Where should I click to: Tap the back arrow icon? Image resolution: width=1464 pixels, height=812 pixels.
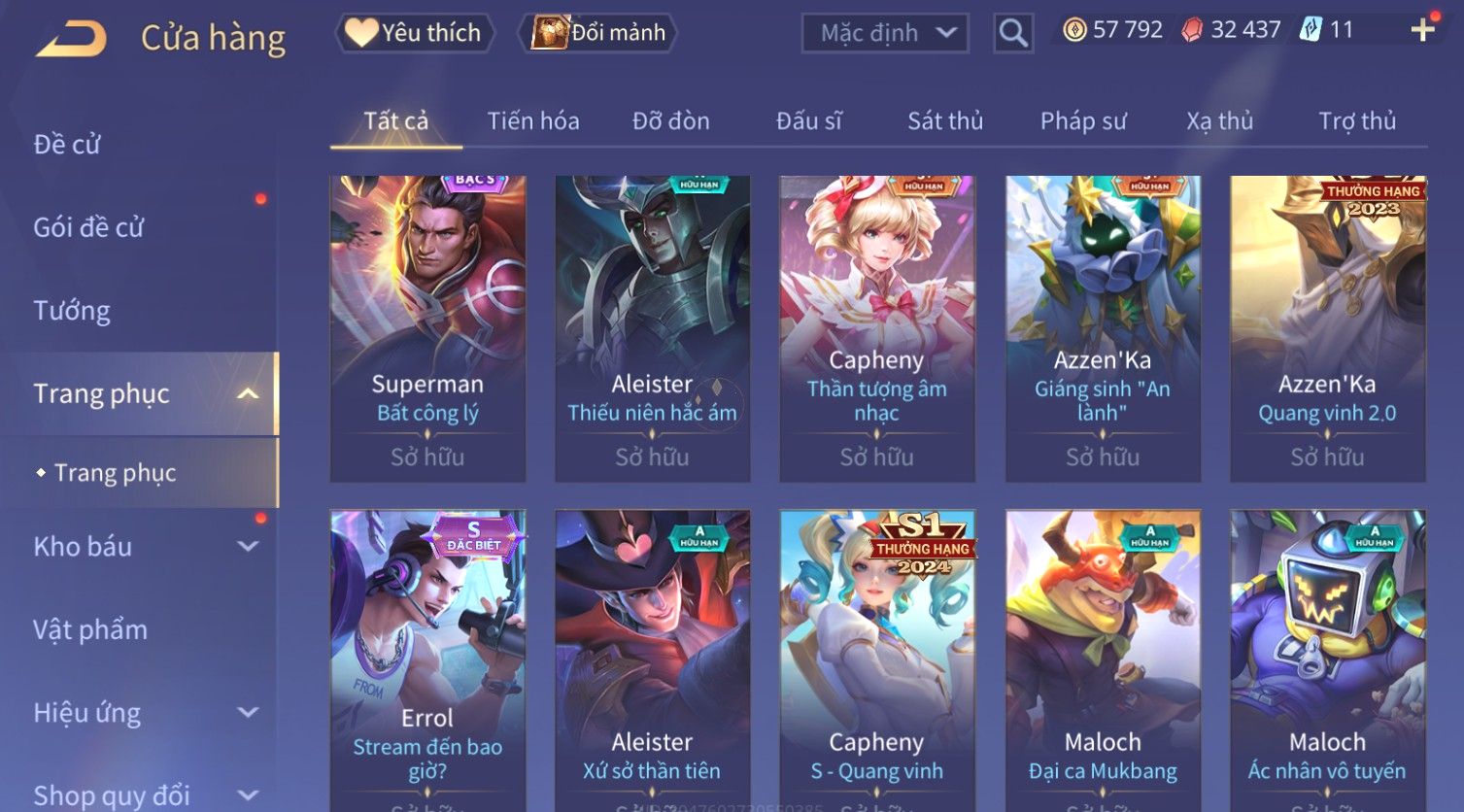click(x=71, y=38)
